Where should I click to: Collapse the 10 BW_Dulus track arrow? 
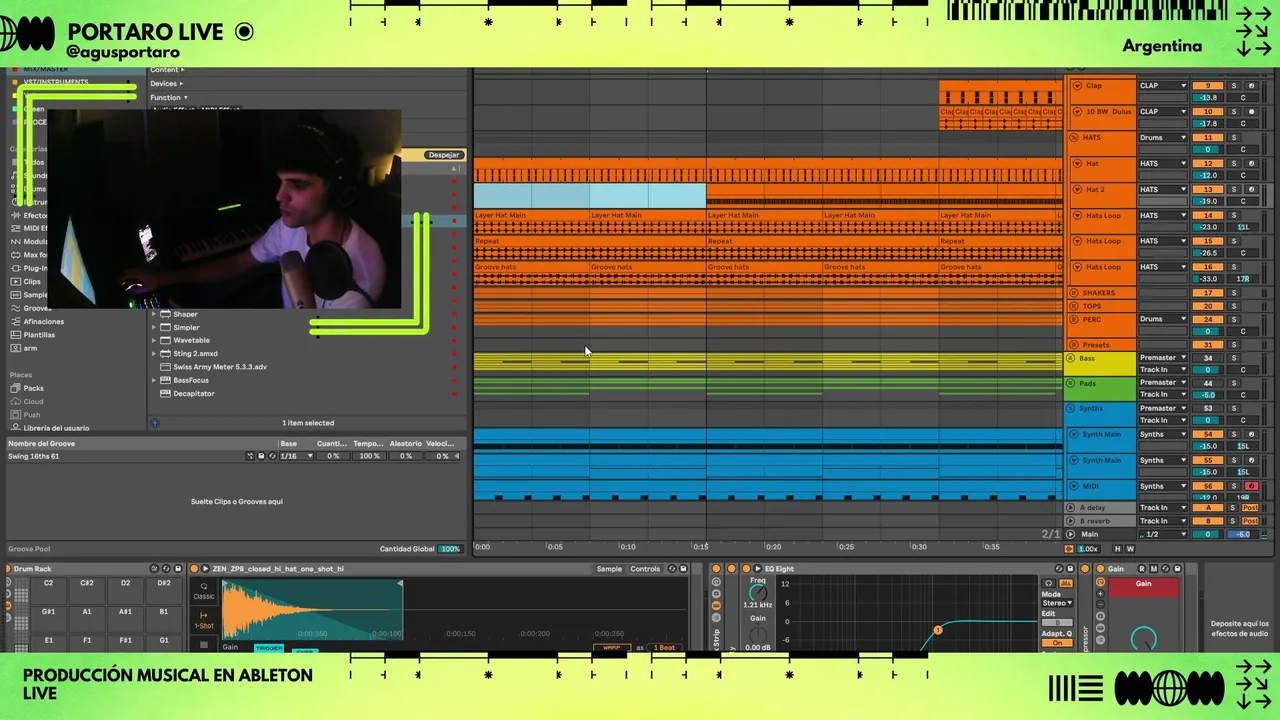click(1077, 112)
